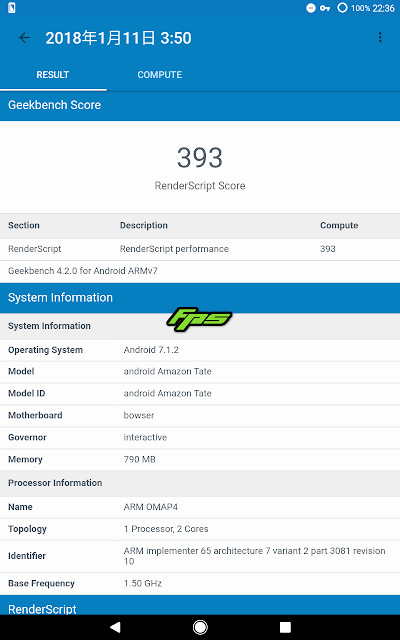Tap the bowser motherboard value
This screenshot has width=400, height=640.
(x=139, y=416)
